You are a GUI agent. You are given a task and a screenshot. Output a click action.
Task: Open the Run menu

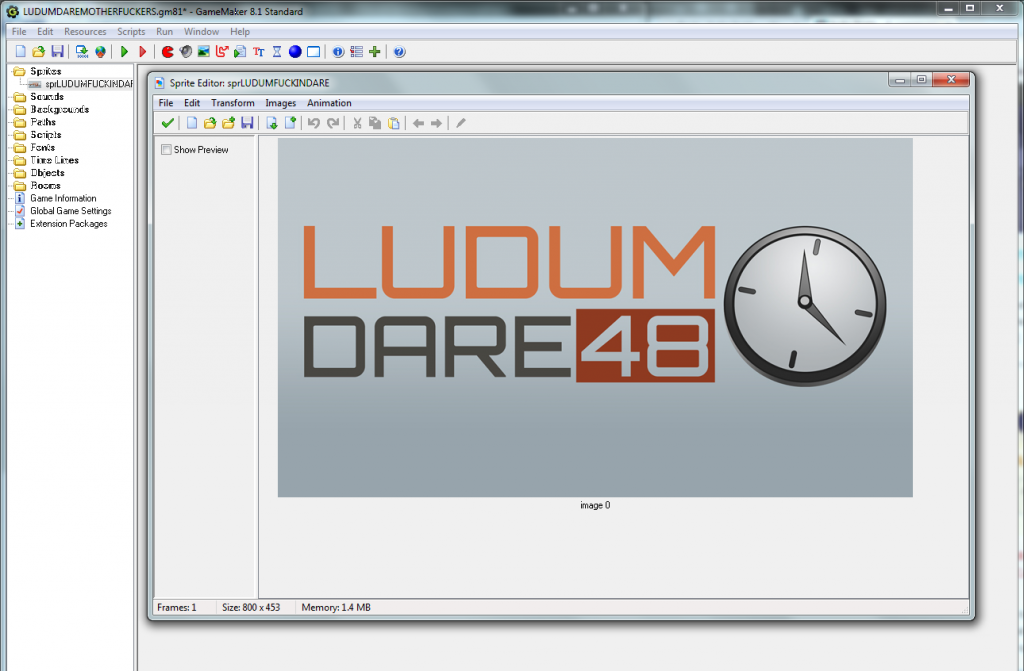point(165,31)
